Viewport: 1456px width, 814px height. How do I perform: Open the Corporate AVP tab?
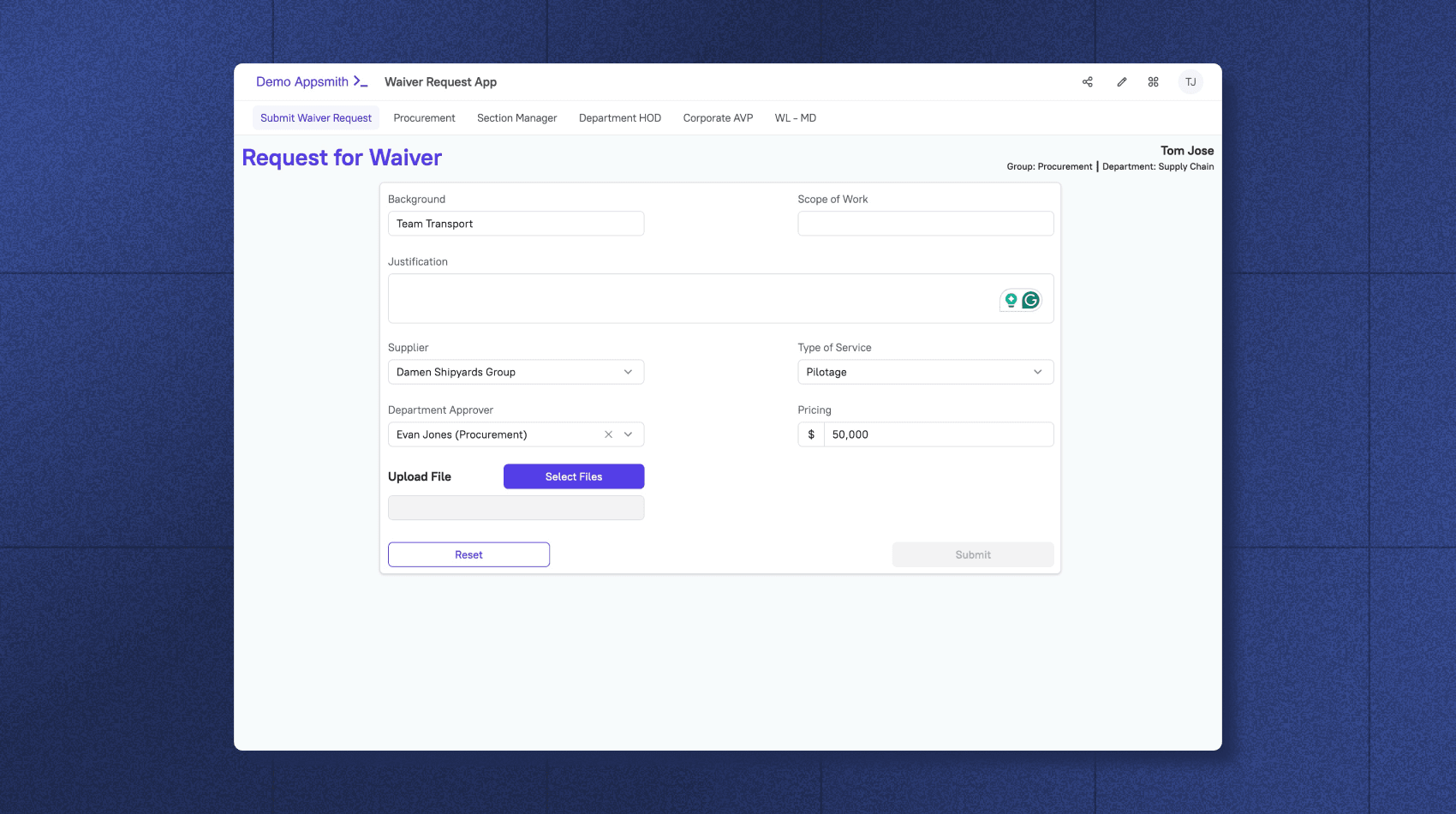coord(718,117)
